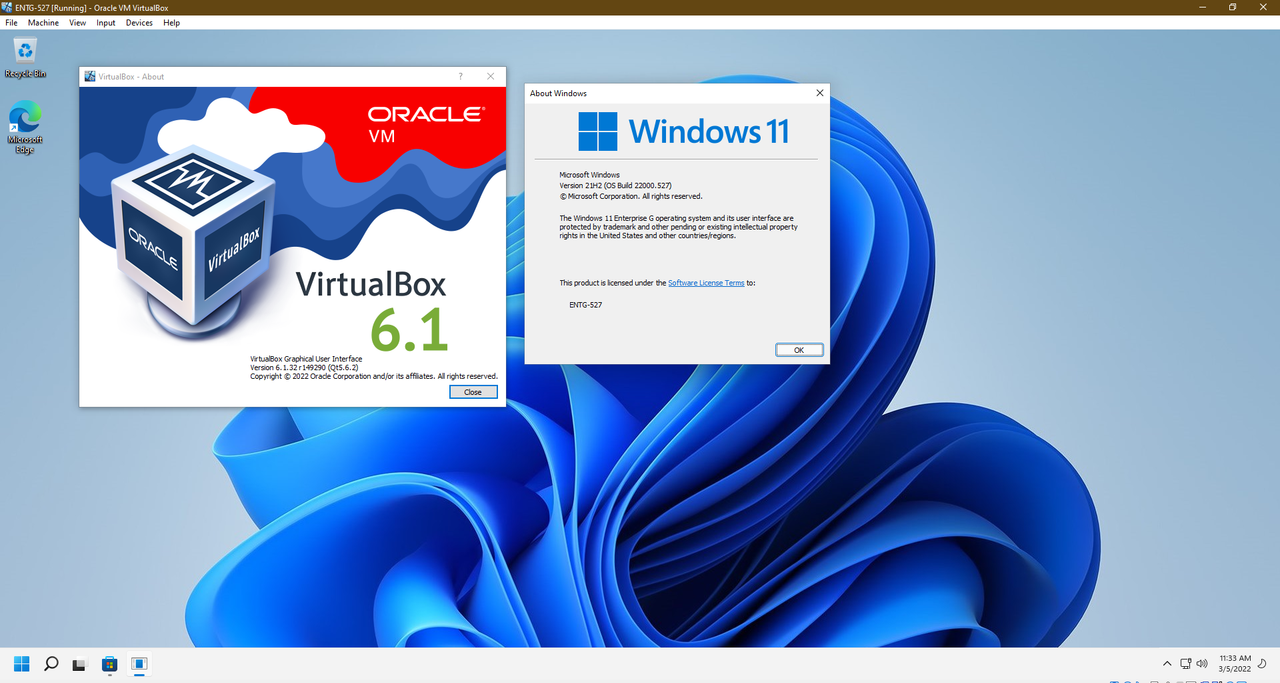Image resolution: width=1280 pixels, height=683 pixels.
Task: Open taskbar Search
Action: point(51,663)
